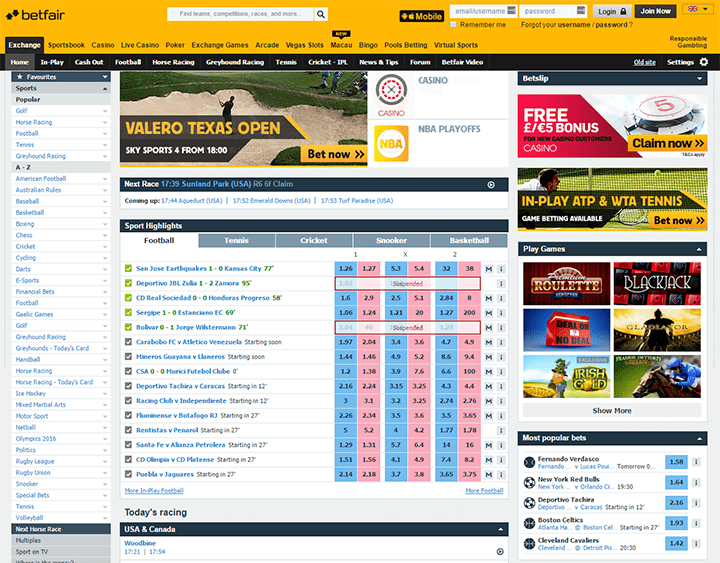Image resolution: width=720 pixels, height=563 pixels.
Task: Toggle the Remember me checkbox
Action: coord(454,25)
